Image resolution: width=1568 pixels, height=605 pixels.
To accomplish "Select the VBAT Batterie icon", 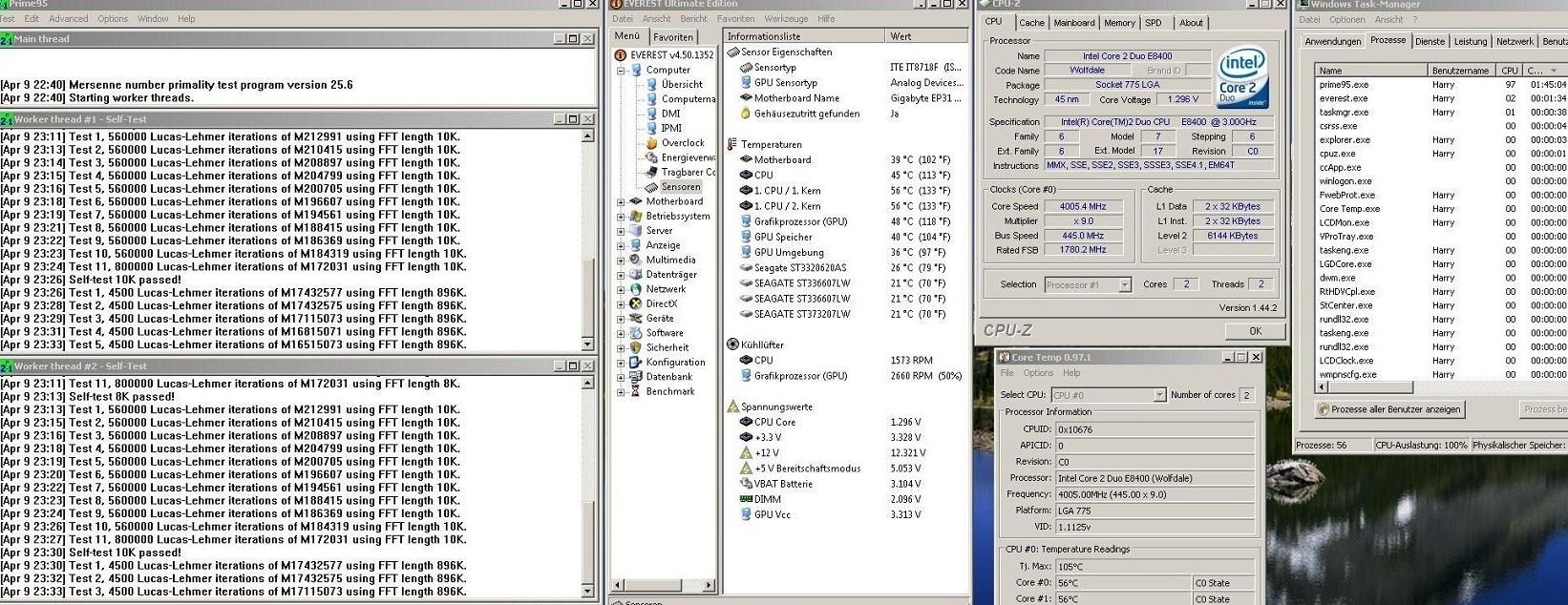I will click(x=746, y=484).
